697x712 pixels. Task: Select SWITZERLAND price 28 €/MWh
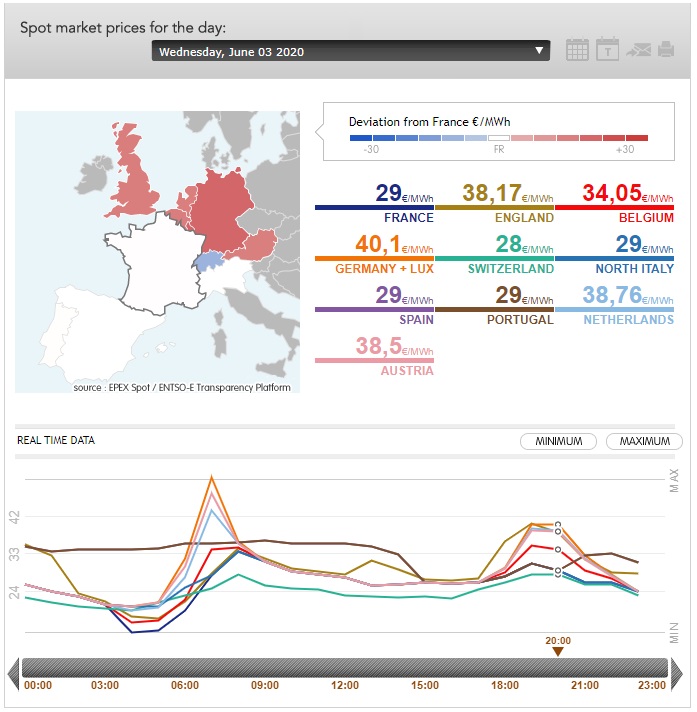click(x=494, y=254)
